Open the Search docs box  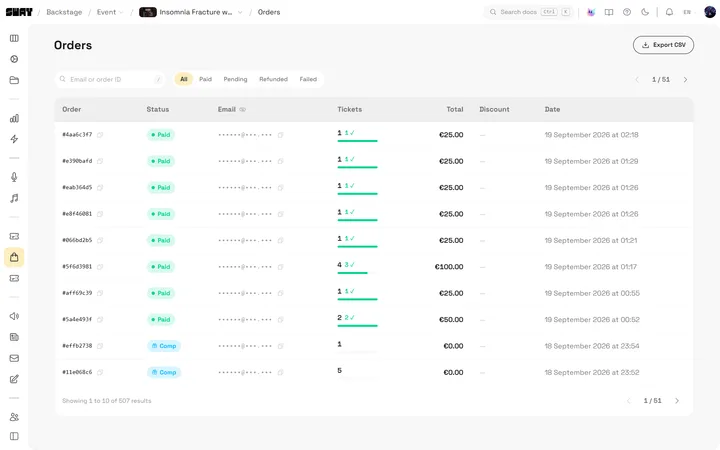[x=529, y=12]
